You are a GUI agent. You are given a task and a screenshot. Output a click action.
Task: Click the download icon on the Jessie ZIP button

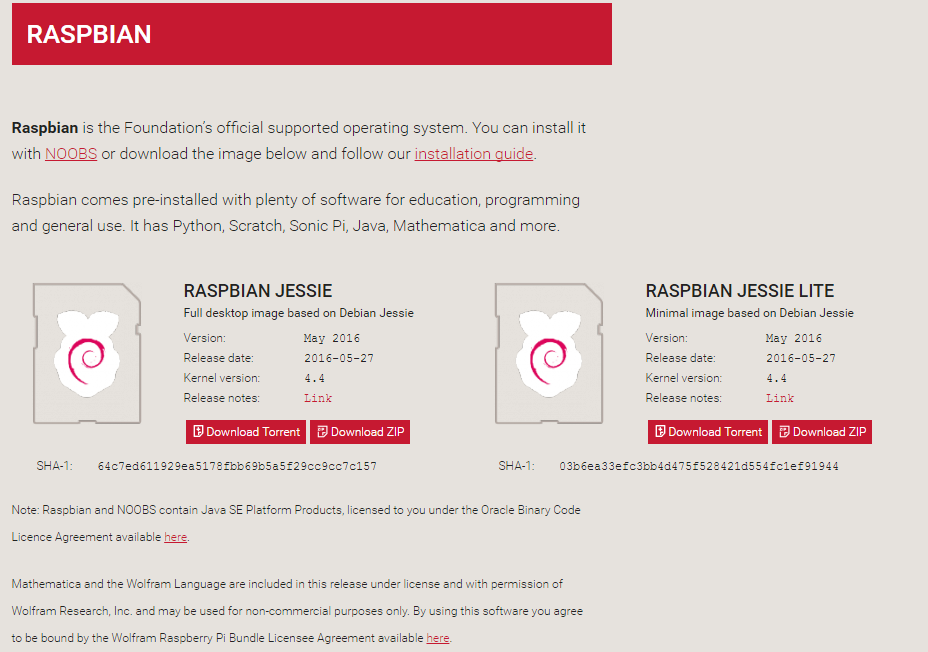pyautogui.click(x=323, y=432)
